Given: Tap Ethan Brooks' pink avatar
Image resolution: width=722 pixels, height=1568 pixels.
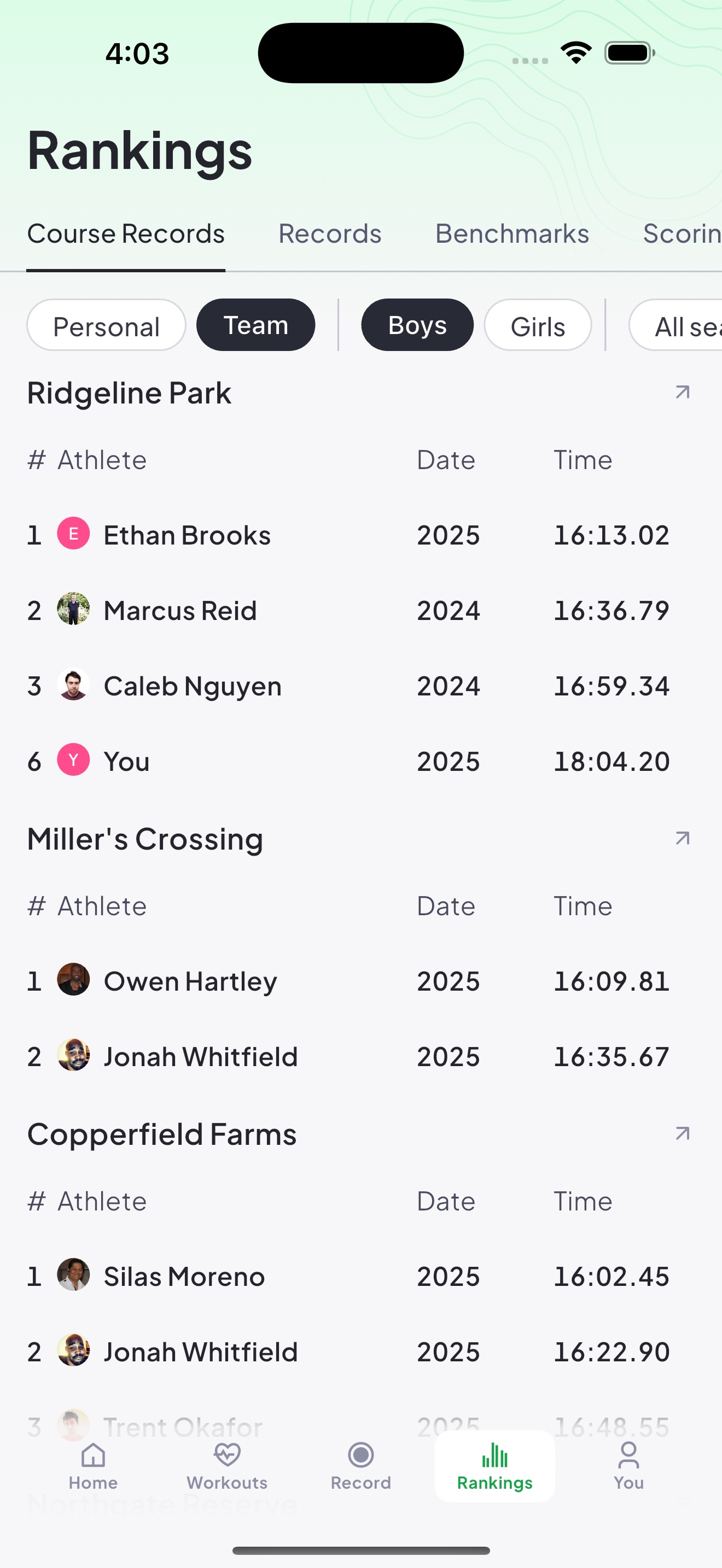Looking at the screenshot, I should 74,534.
